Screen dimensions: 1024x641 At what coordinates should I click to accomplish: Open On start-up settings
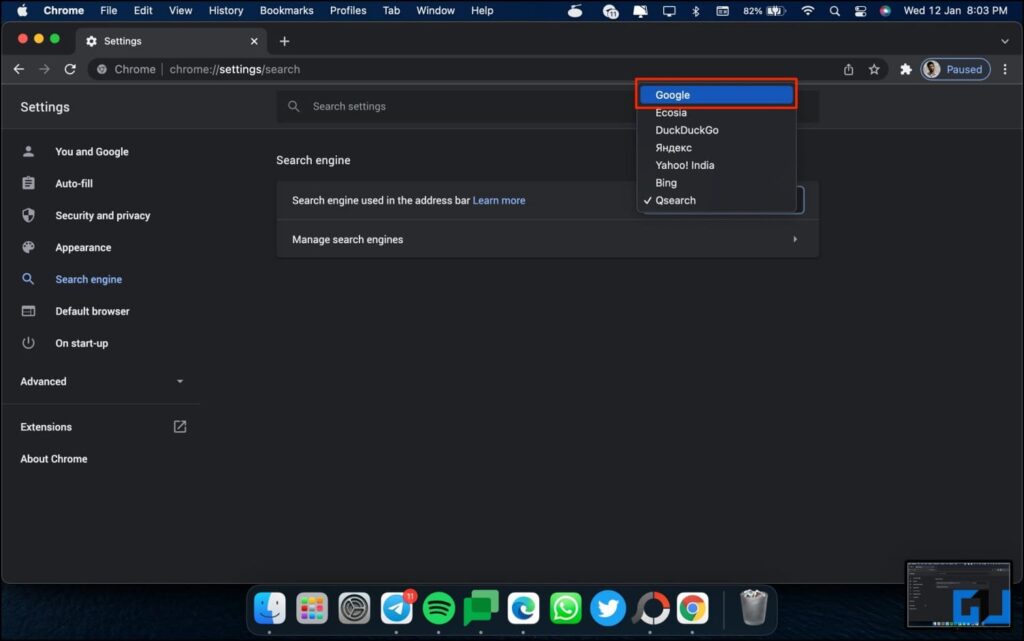tap(82, 343)
